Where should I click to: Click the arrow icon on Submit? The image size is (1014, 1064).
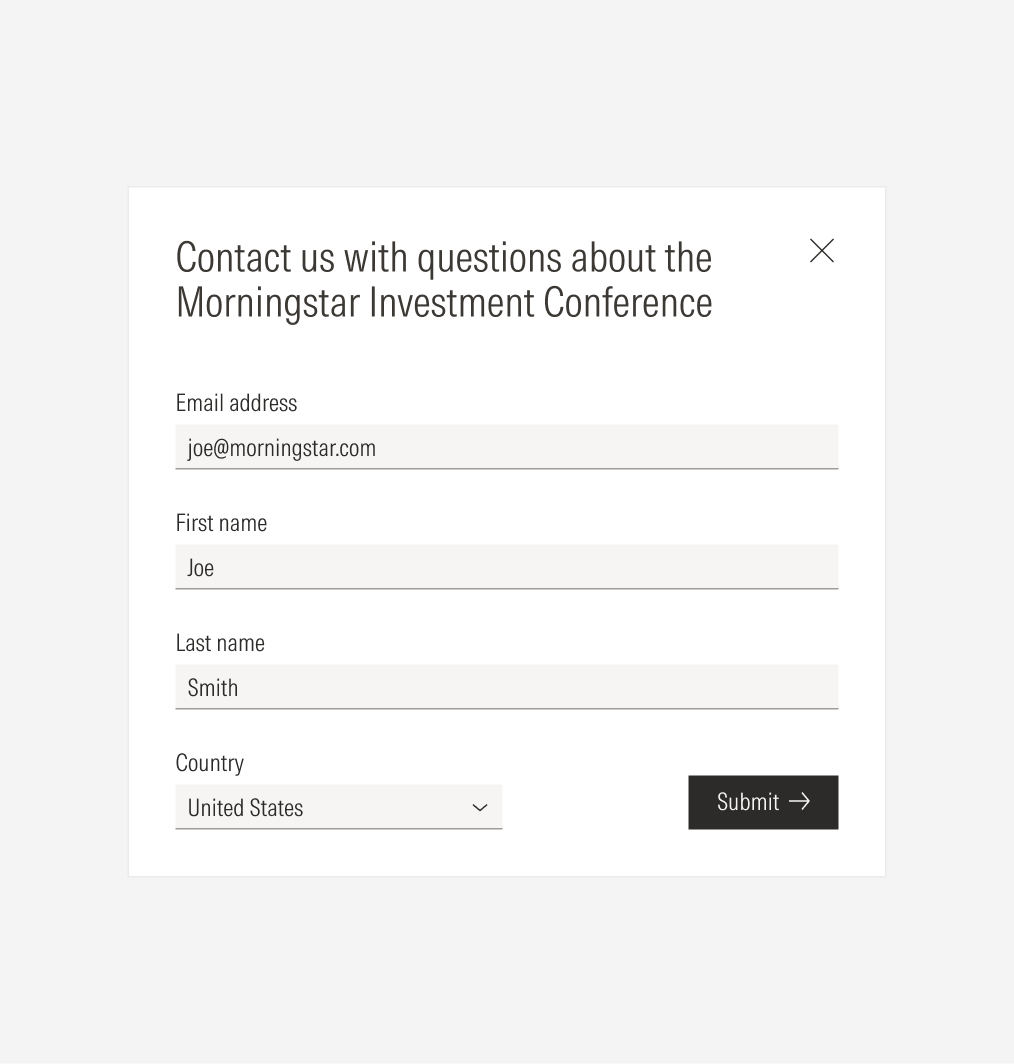click(x=799, y=801)
